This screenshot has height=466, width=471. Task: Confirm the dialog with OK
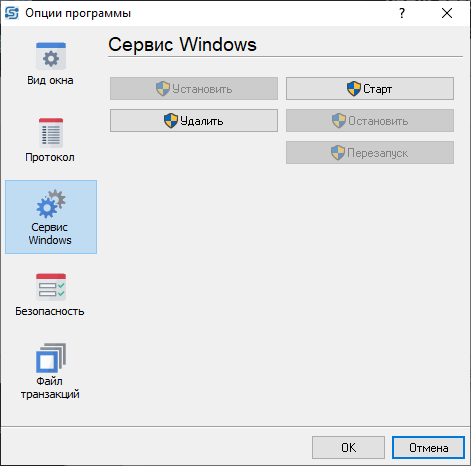[348, 448]
